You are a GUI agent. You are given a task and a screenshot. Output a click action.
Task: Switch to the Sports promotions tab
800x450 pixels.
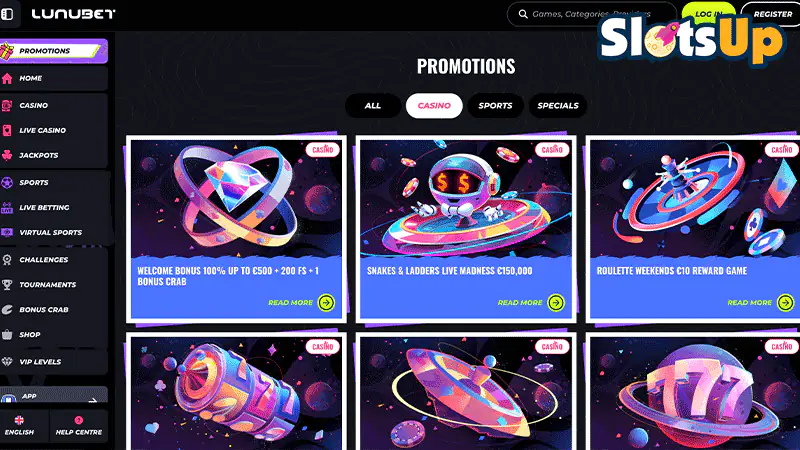point(495,106)
